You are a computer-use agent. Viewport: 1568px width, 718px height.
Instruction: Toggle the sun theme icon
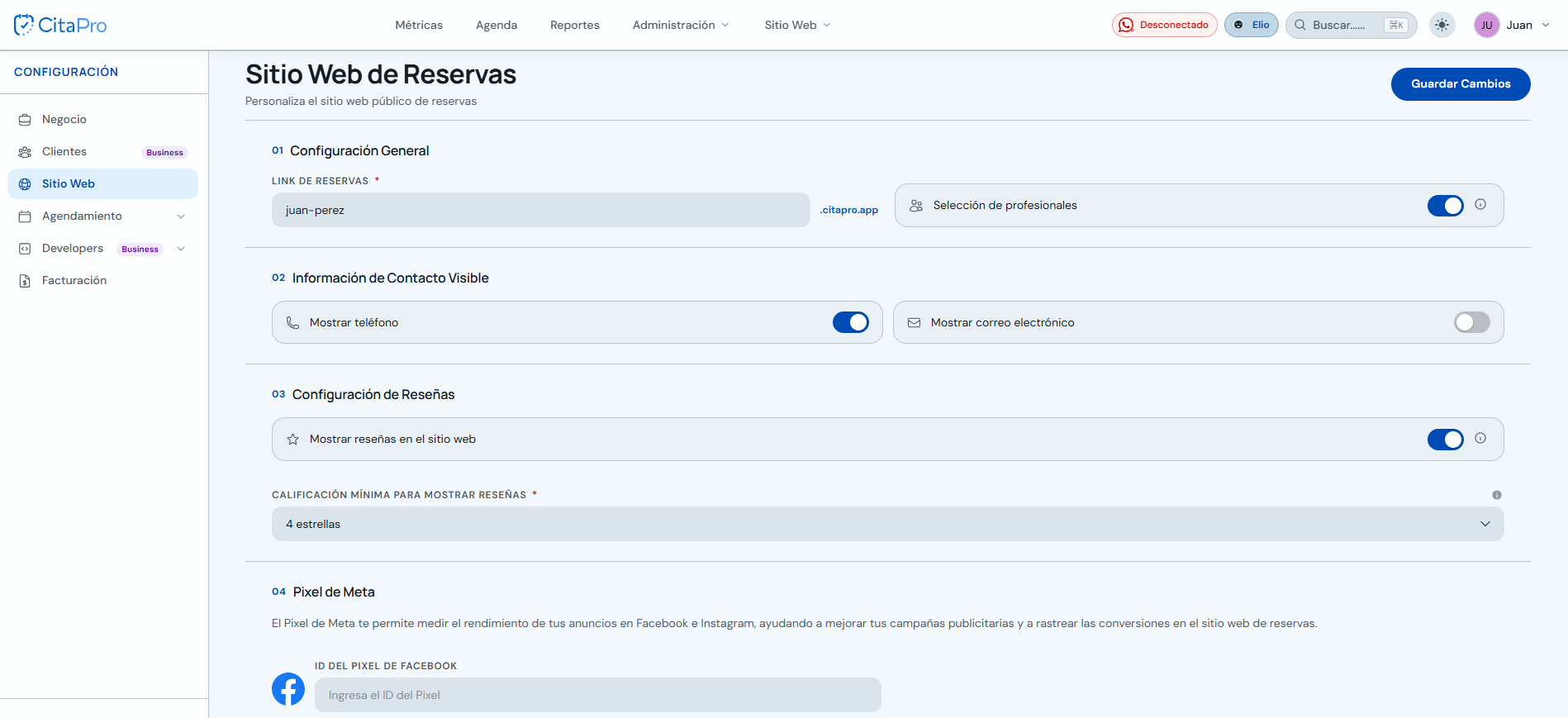click(x=1442, y=25)
